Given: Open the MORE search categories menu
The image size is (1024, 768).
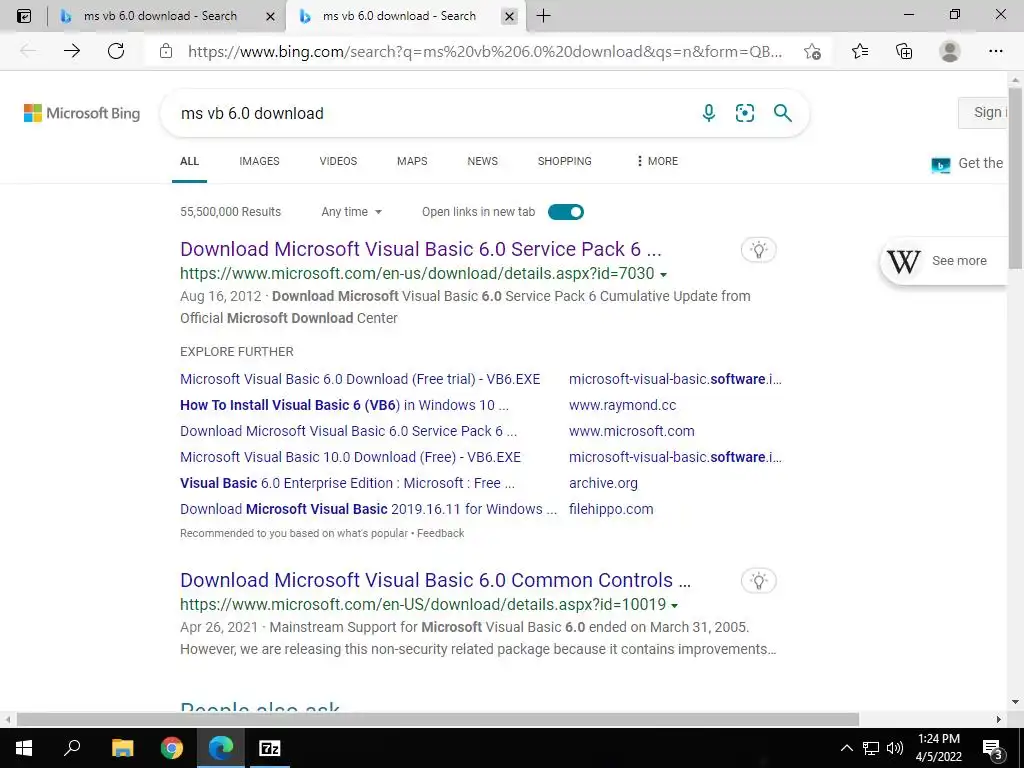Looking at the screenshot, I should click(656, 161).
